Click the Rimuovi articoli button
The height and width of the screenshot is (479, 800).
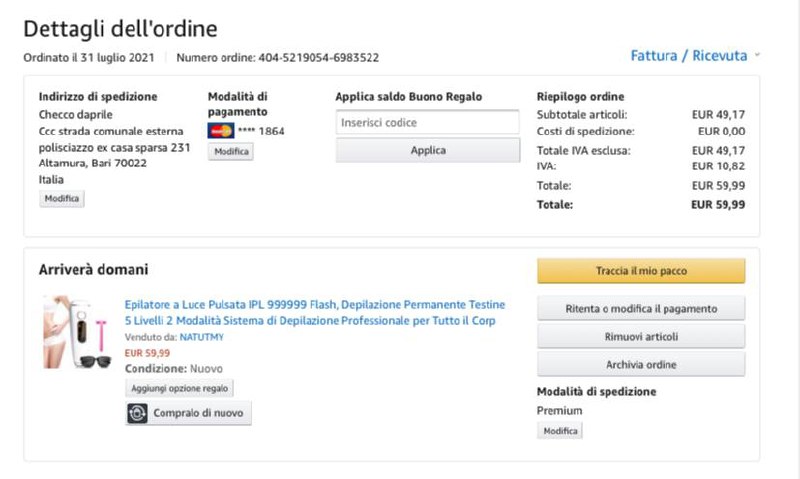[x=641, y=336]
